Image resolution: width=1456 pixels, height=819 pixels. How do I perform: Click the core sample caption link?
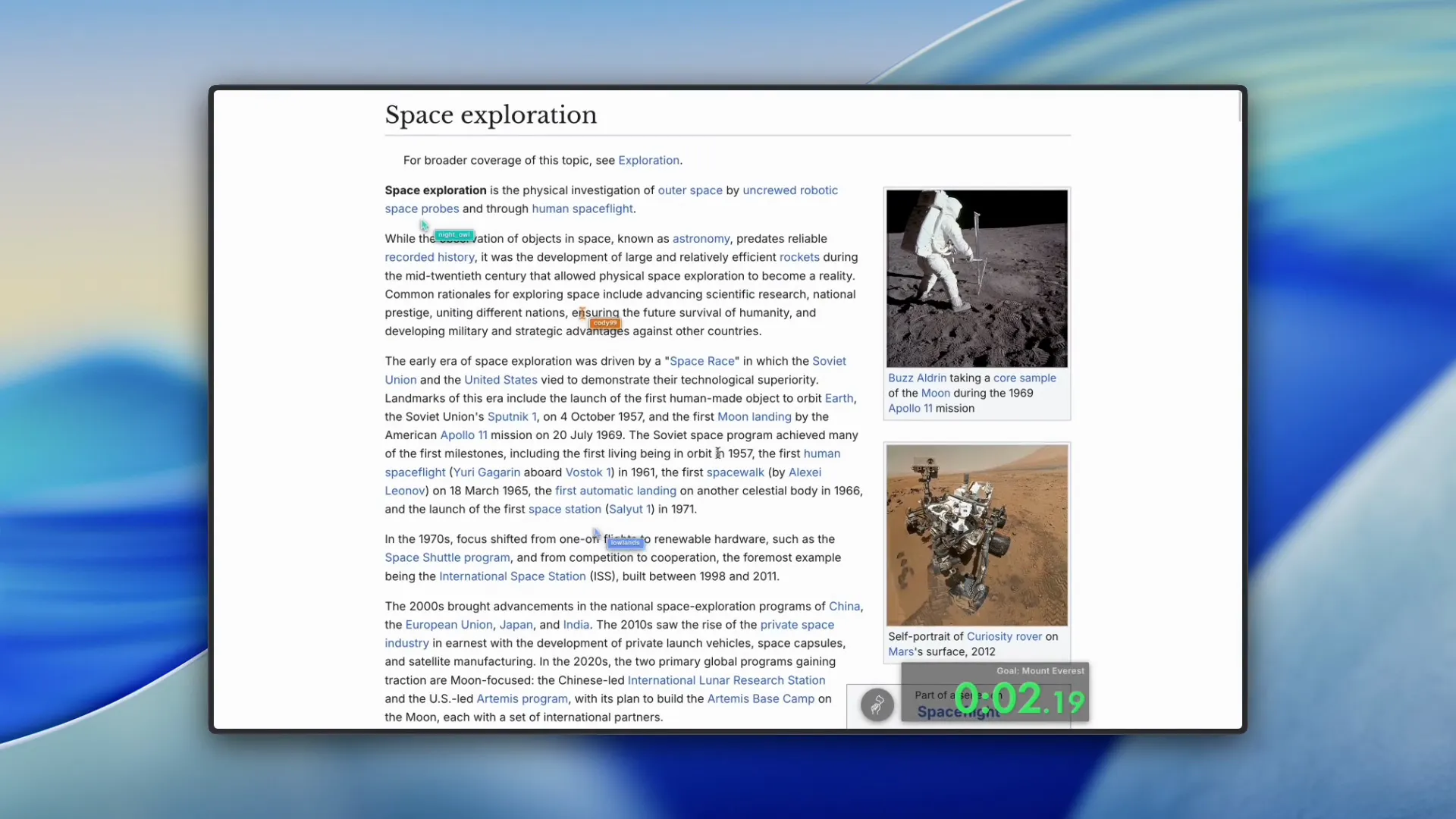pyautogui.click(x=1025, y=378)
